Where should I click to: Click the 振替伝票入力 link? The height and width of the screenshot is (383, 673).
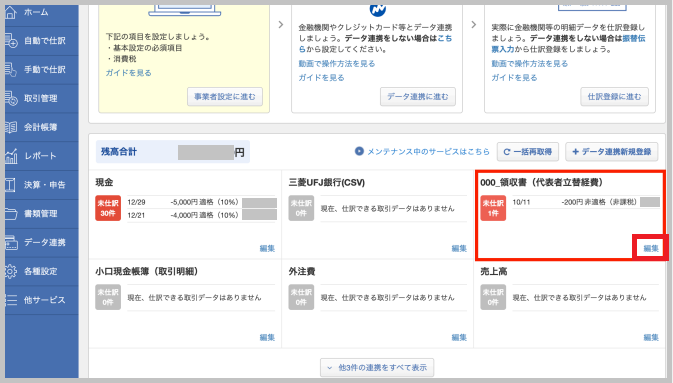tap(634, 38)
